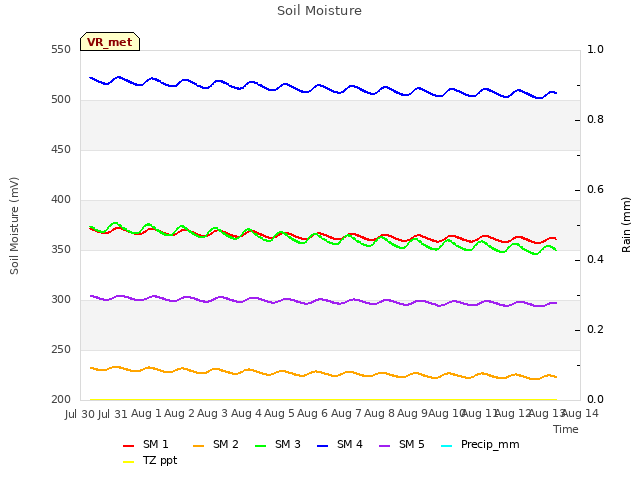Click the red SM 1 legend swatch
640x480 pixels.
tap(129, 446)
